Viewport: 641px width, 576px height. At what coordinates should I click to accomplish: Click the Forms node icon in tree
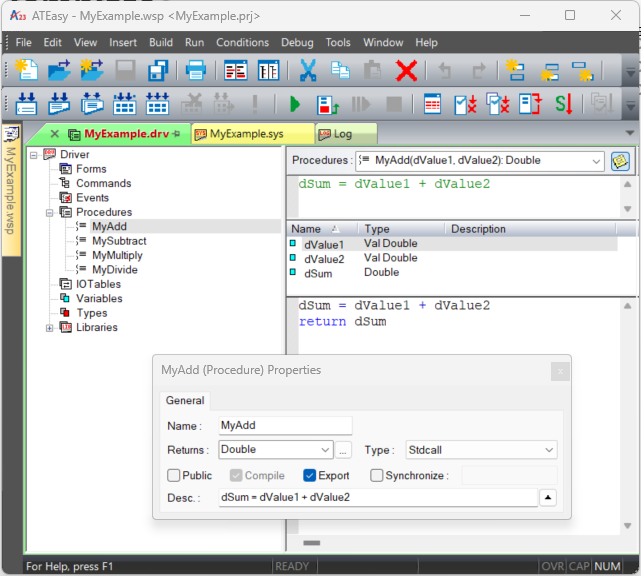tap(65, 169)
